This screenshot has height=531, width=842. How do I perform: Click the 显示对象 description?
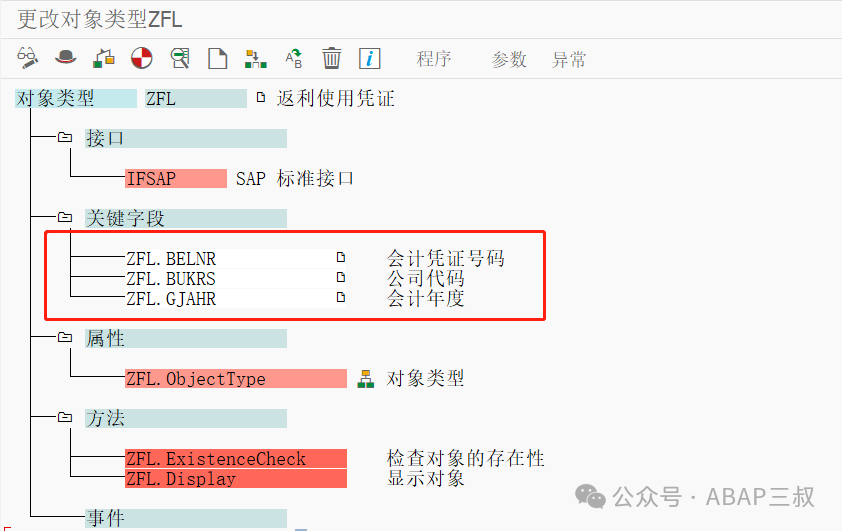(x=426, y=478)
